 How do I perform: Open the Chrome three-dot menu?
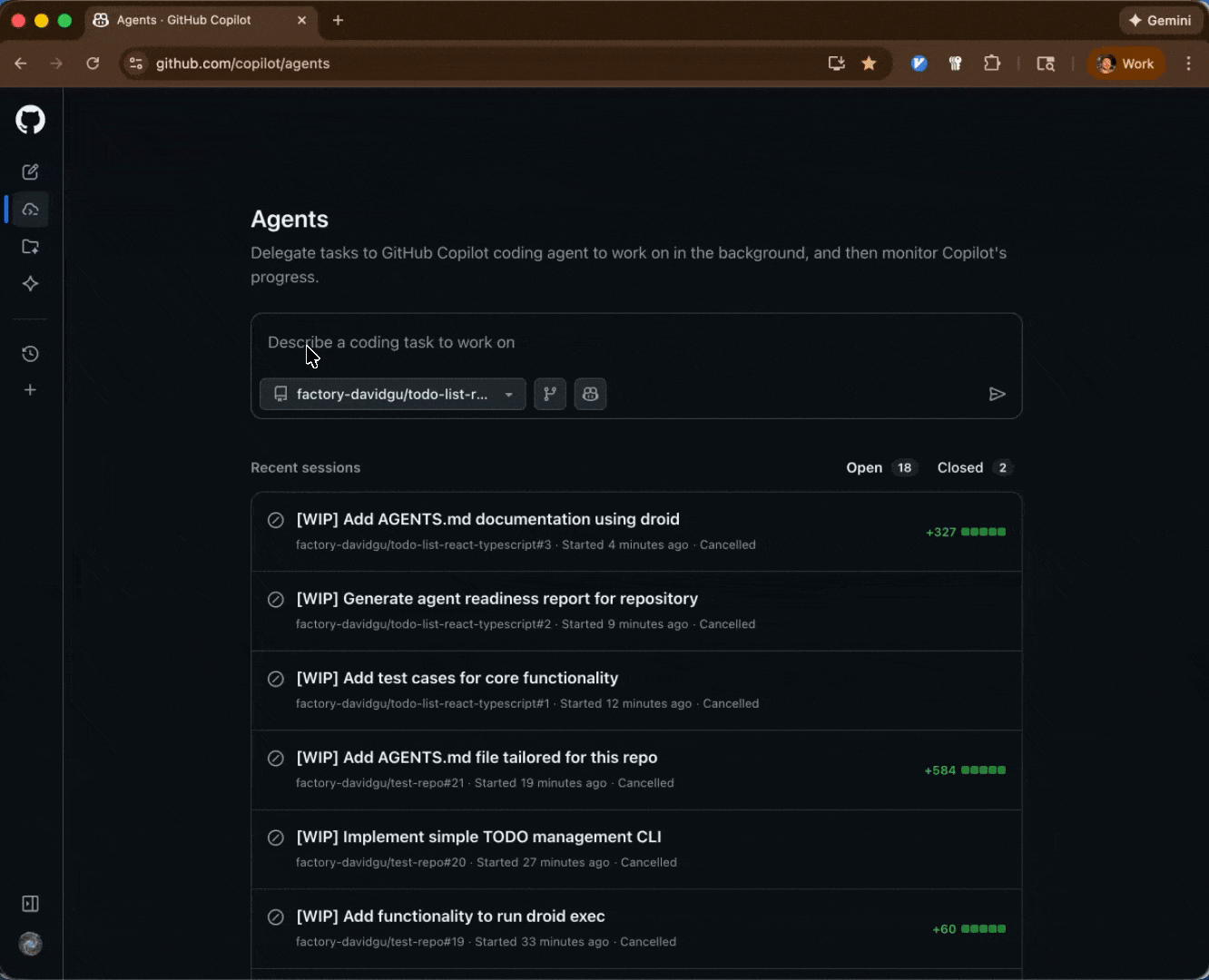pyautogui.click(x=1189, y=64)
